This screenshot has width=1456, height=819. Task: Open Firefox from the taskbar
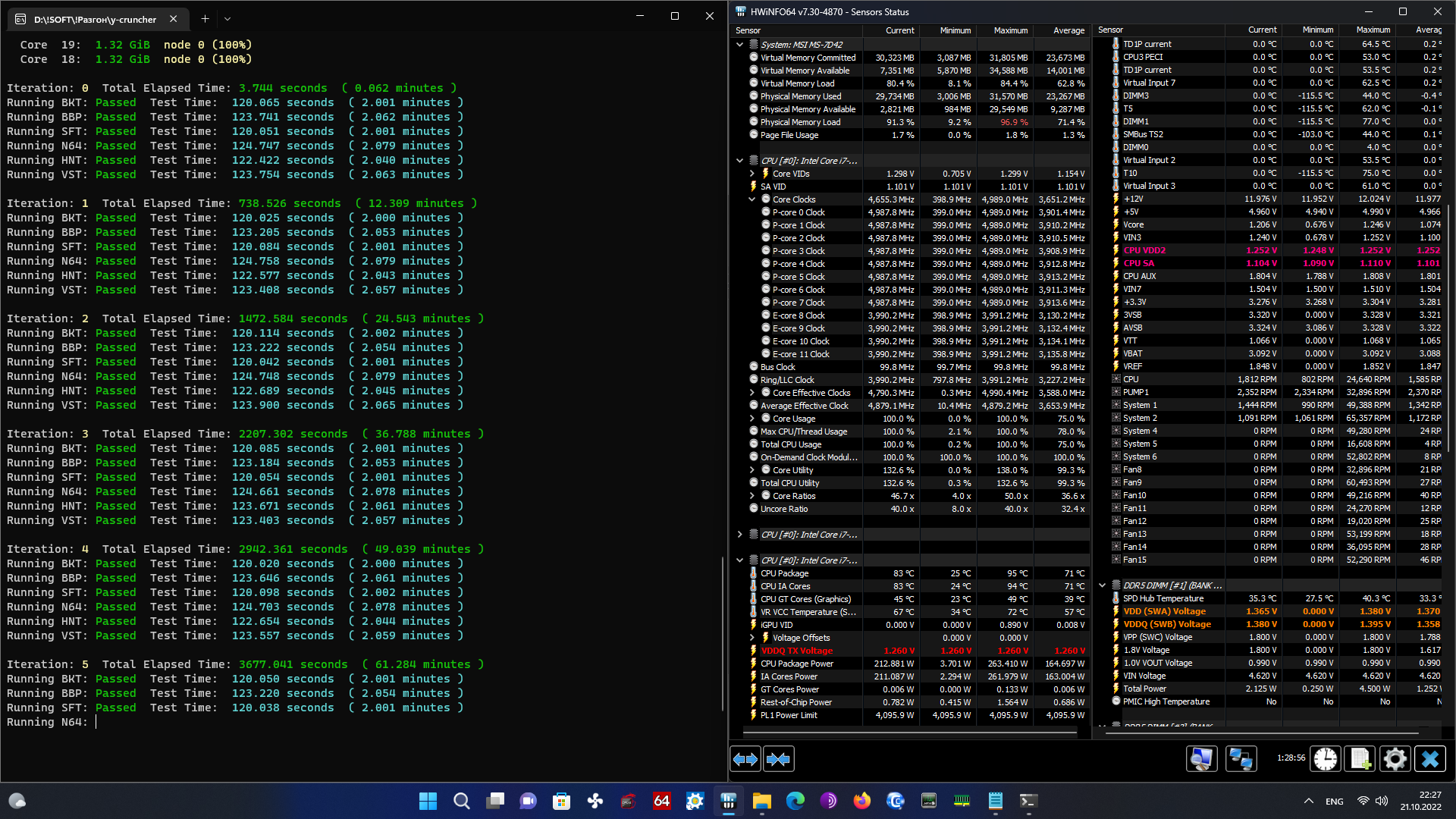coord(861,801)
